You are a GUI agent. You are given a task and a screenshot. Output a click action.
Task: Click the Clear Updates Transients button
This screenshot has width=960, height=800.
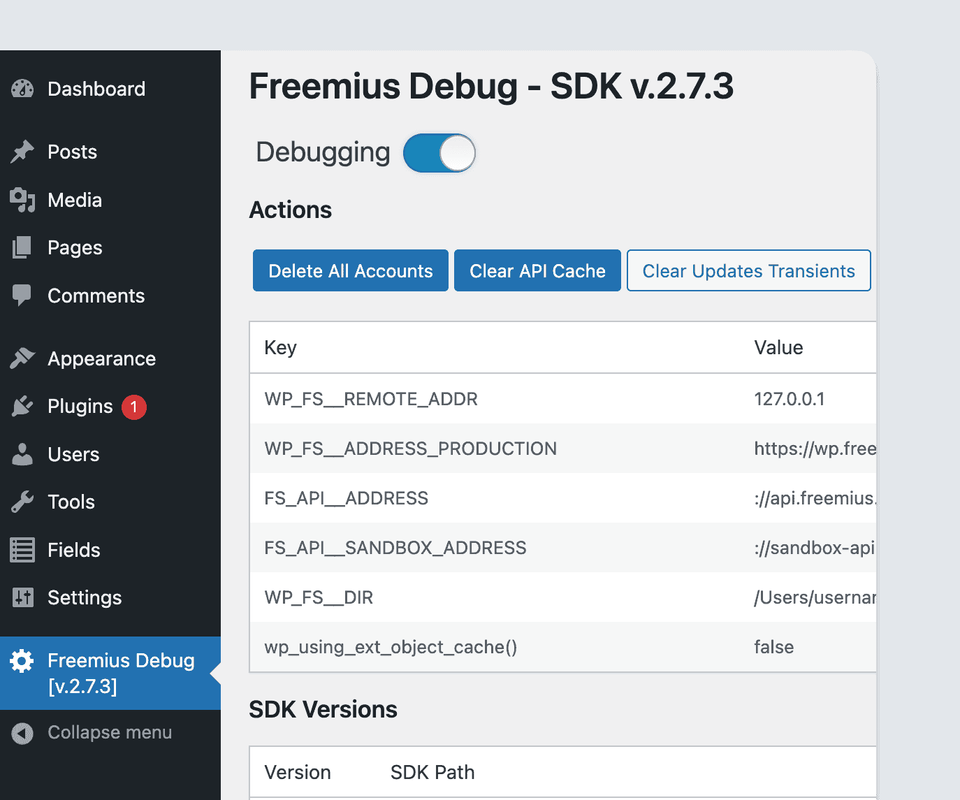pyautogui.click(x=748, y=271)
